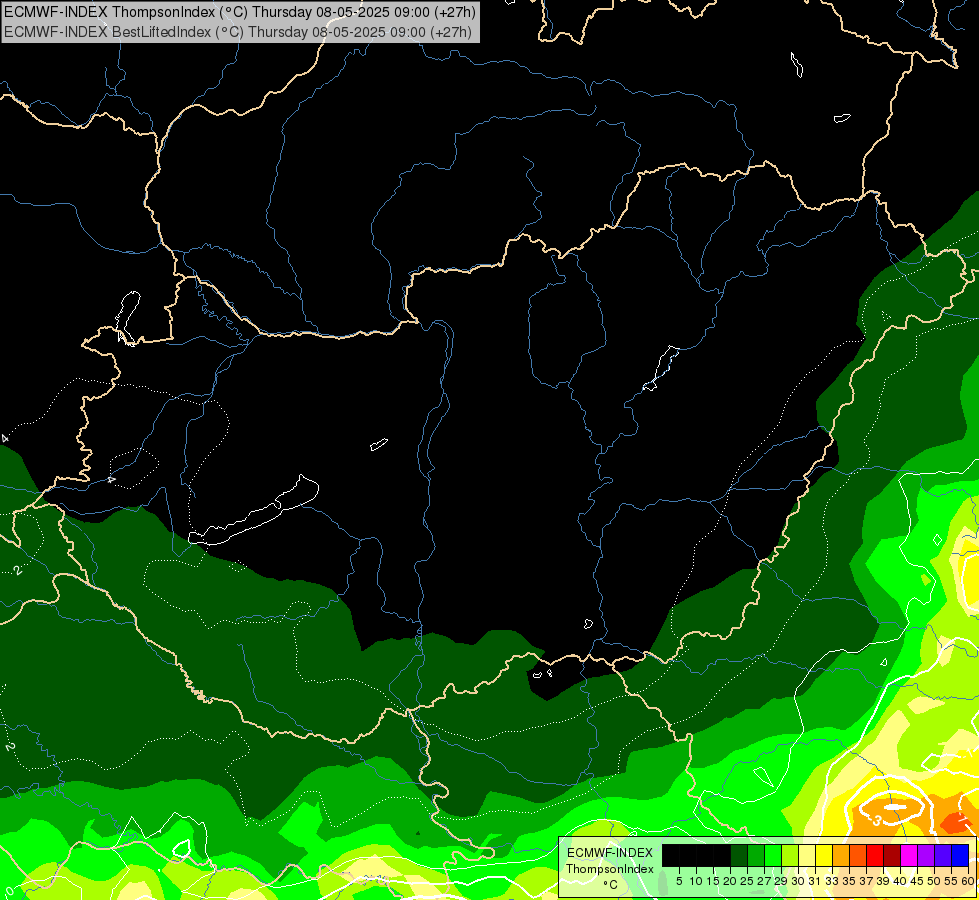Click the legend label '10'
979x900 pixels.
(696, 881)
